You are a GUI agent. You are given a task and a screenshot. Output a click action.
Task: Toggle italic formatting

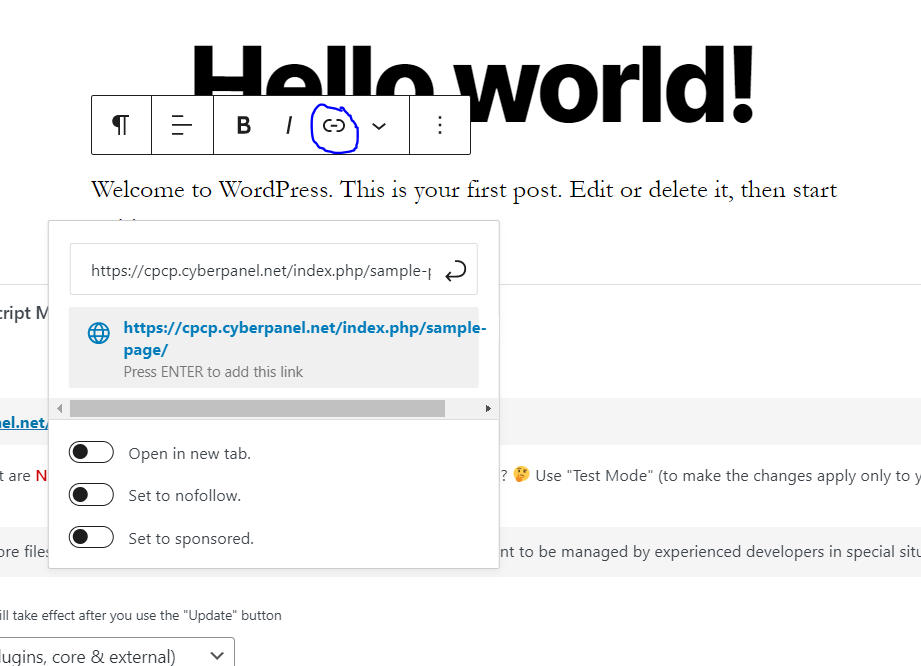pos(288,125)
